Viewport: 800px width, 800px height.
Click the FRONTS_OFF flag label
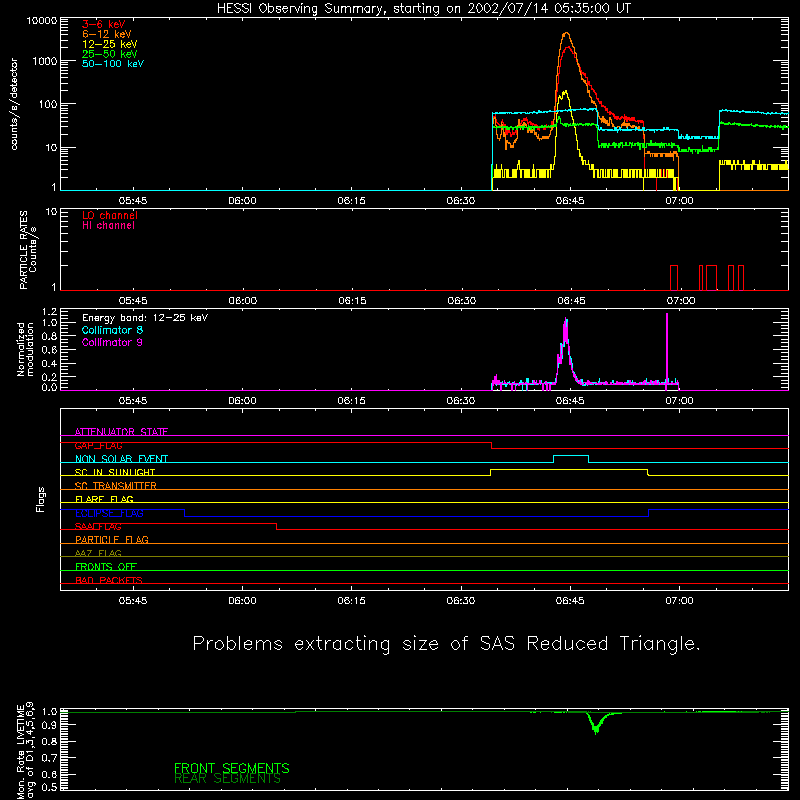click(106, 567)
